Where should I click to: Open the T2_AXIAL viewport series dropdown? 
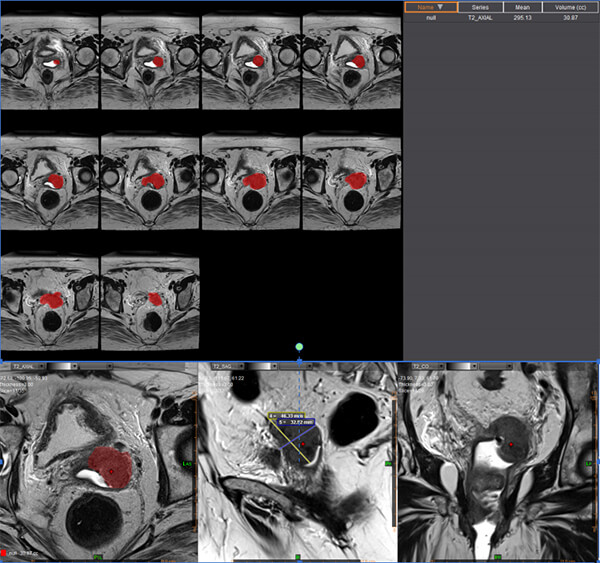(x=30, y=367)
